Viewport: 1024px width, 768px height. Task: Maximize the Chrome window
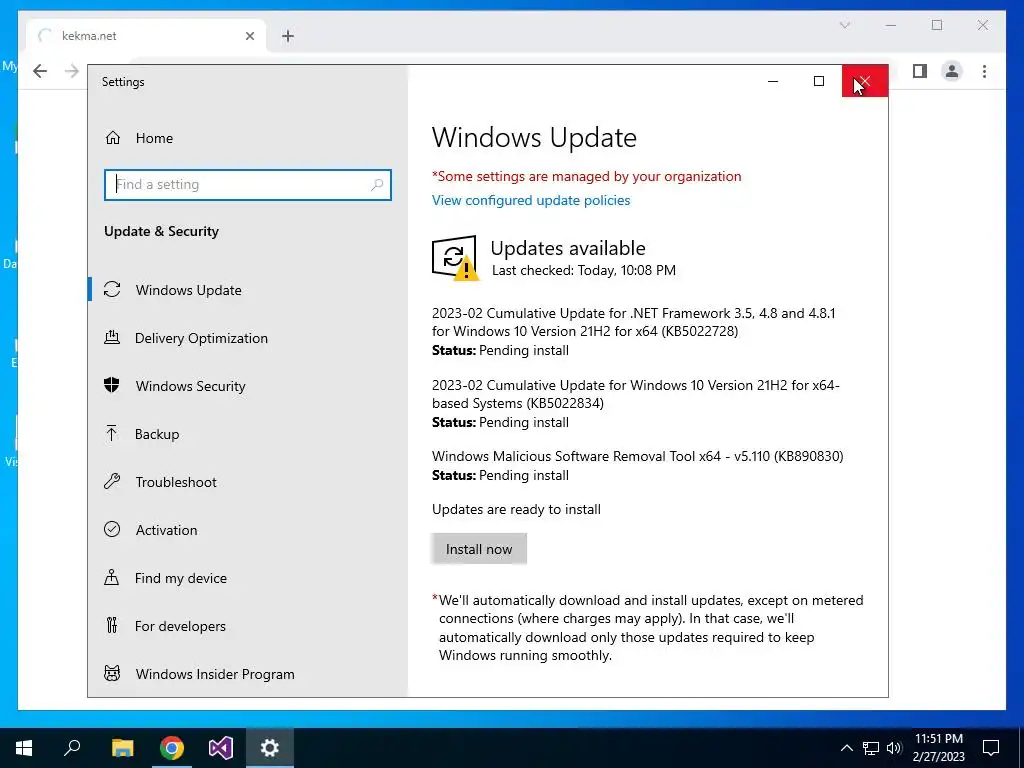pos(937,25)
